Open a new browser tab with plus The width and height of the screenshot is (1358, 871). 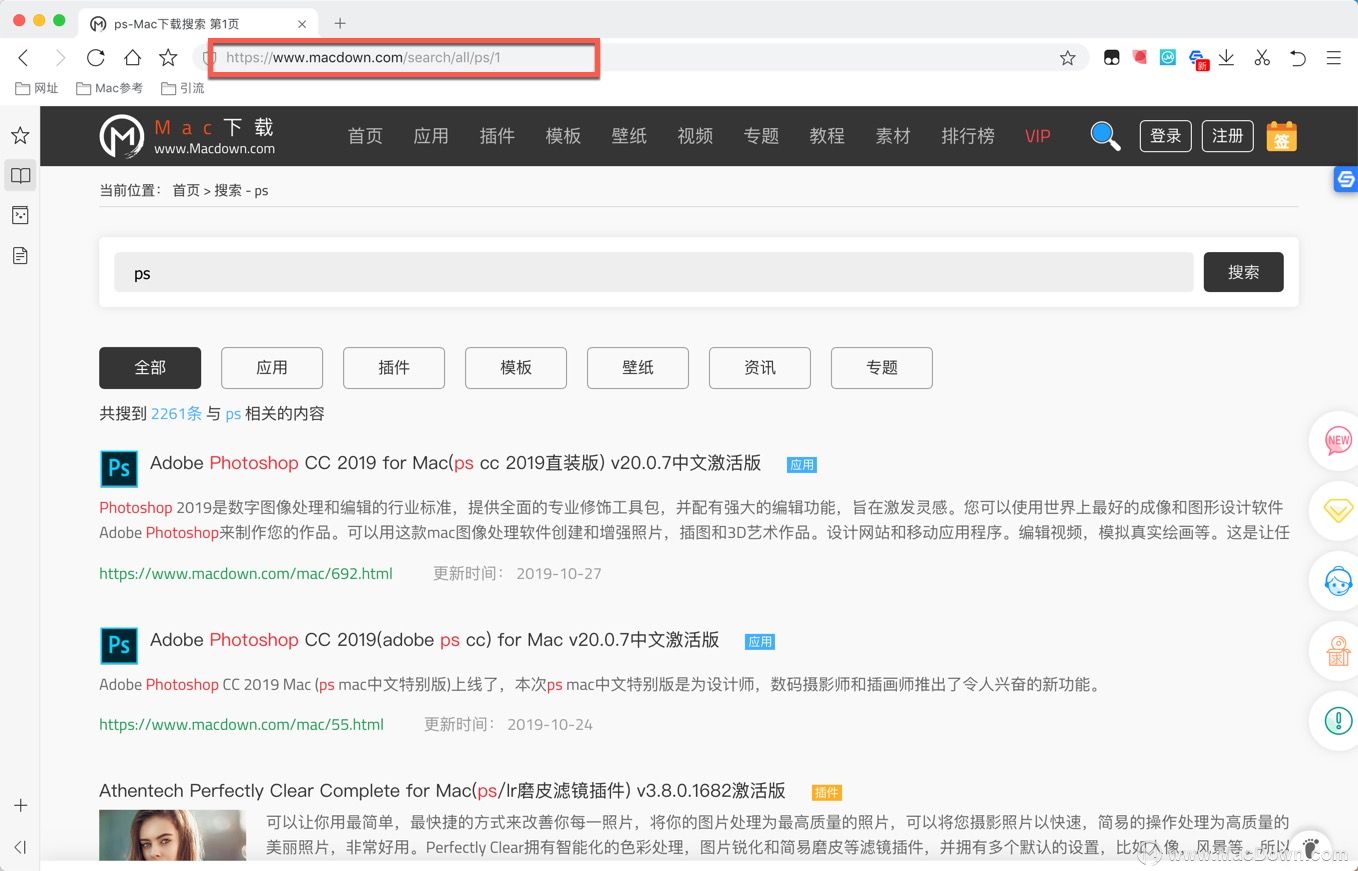(x=340, y=22)
